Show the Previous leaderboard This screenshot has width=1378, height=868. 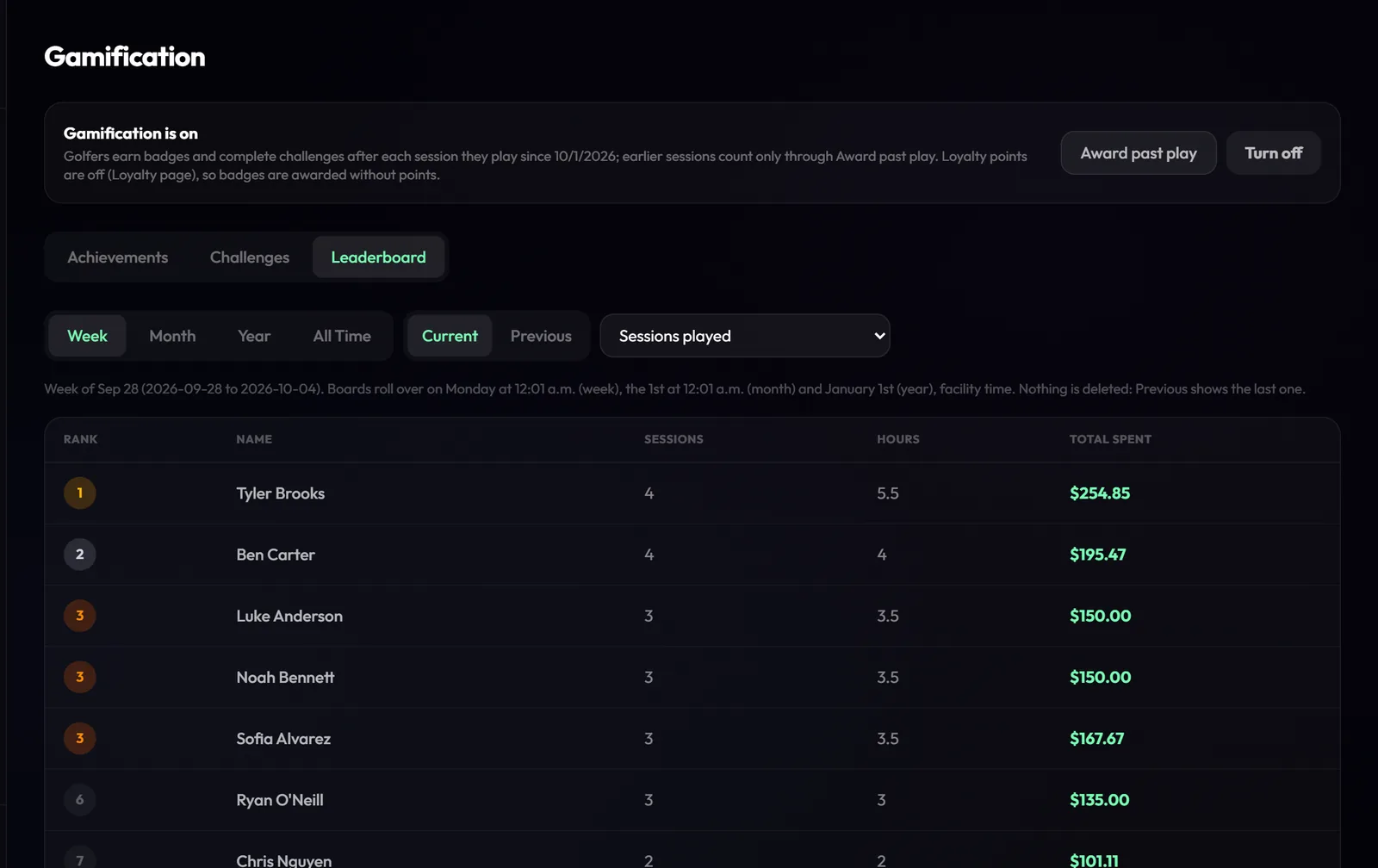541,336
